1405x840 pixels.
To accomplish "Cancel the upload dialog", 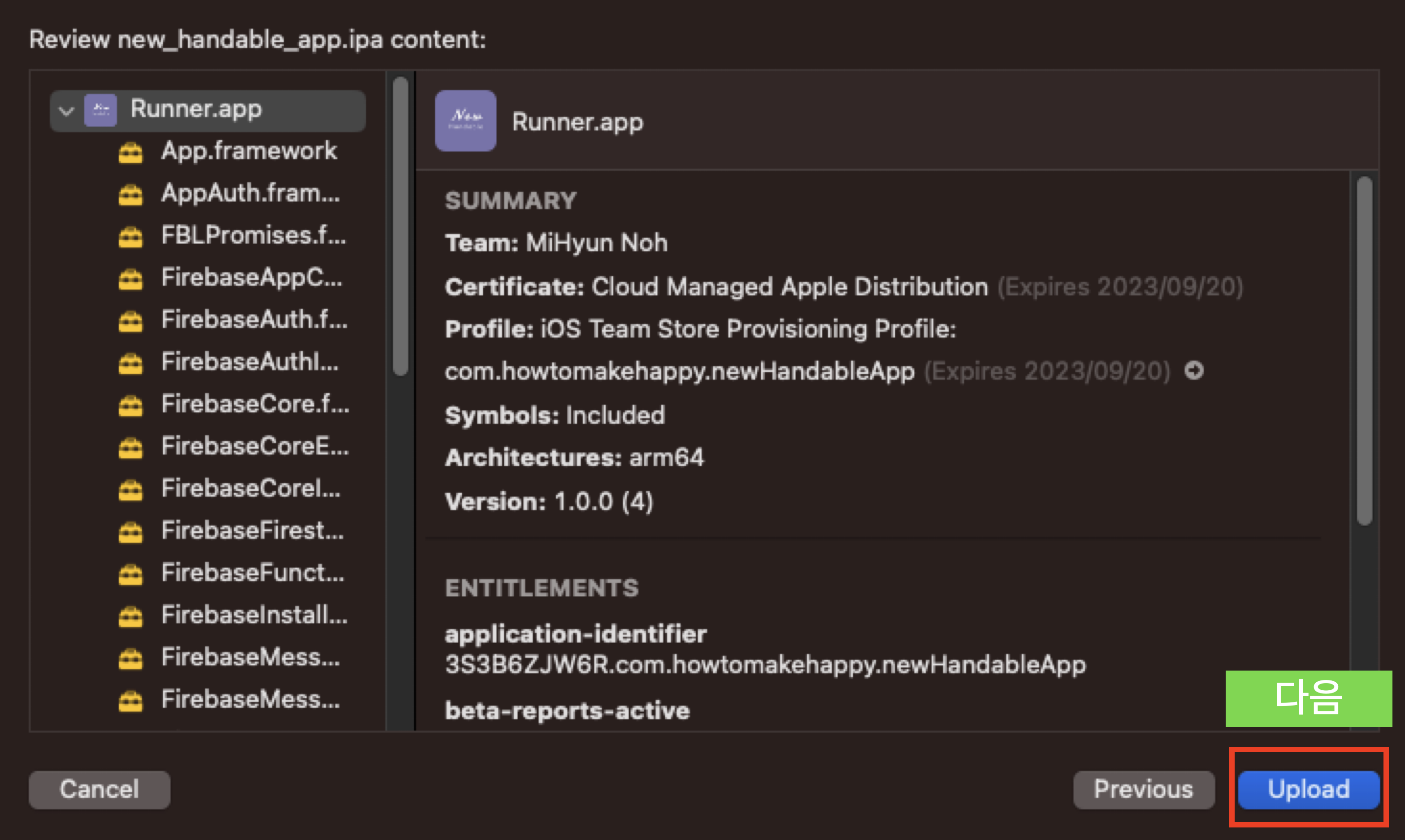I will [99, 789].
